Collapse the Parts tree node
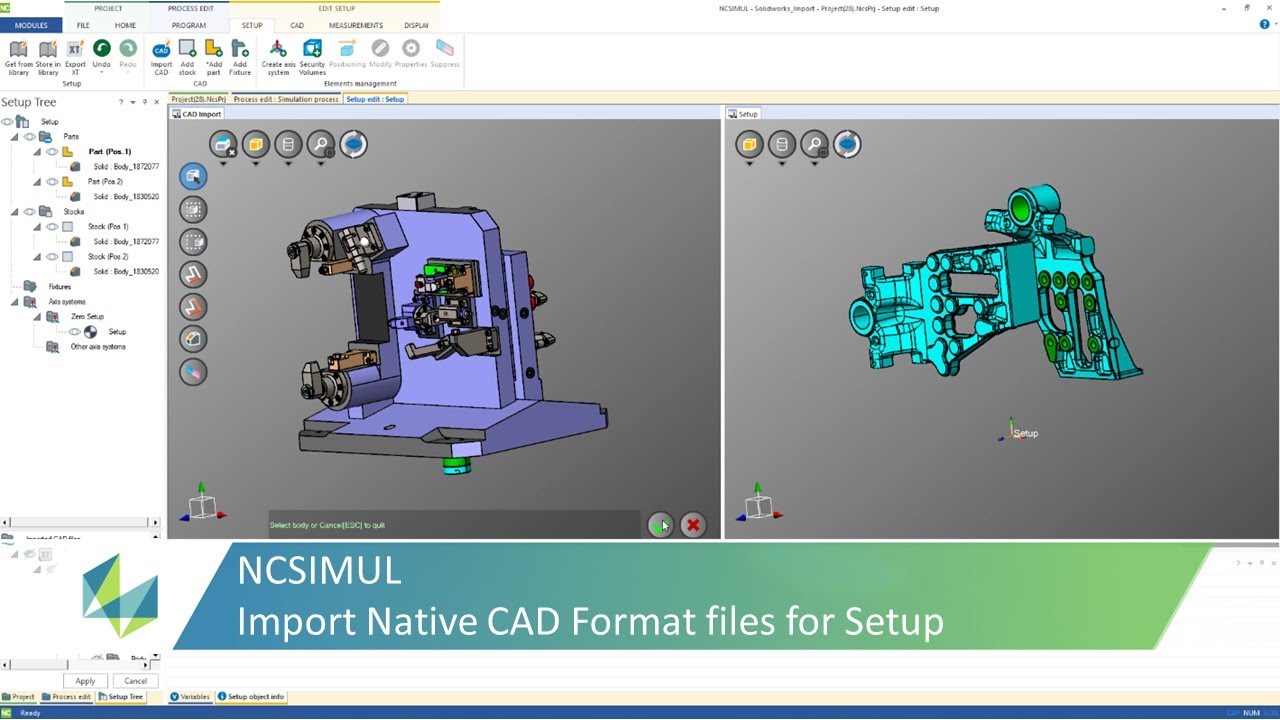Screen dimensions: 1280x720 pyautogui.click(x=15, y=137)
